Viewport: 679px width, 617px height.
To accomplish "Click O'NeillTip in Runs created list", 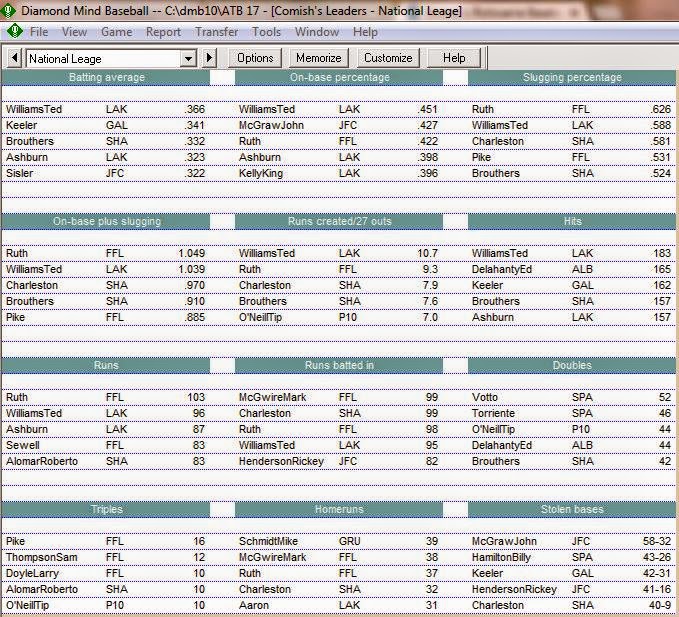I will point(260,318).
